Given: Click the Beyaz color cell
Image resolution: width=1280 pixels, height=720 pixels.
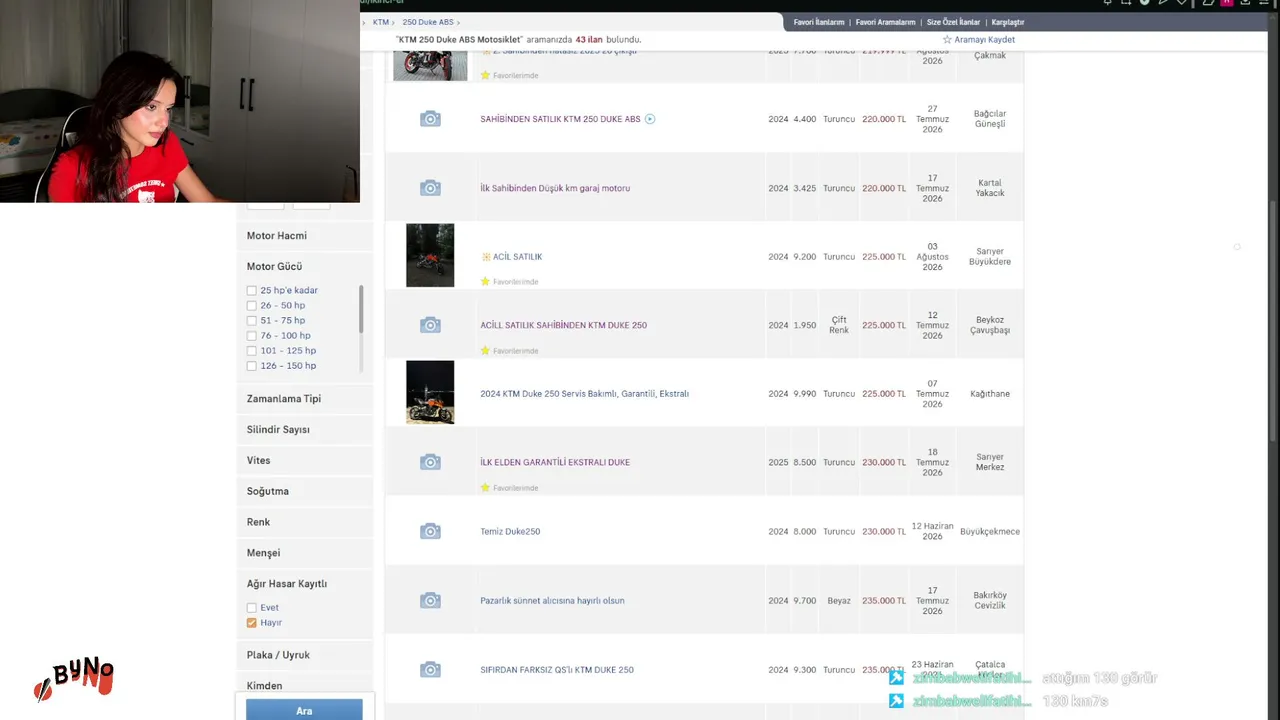Looking at the screenshot, I should [839, 601].
